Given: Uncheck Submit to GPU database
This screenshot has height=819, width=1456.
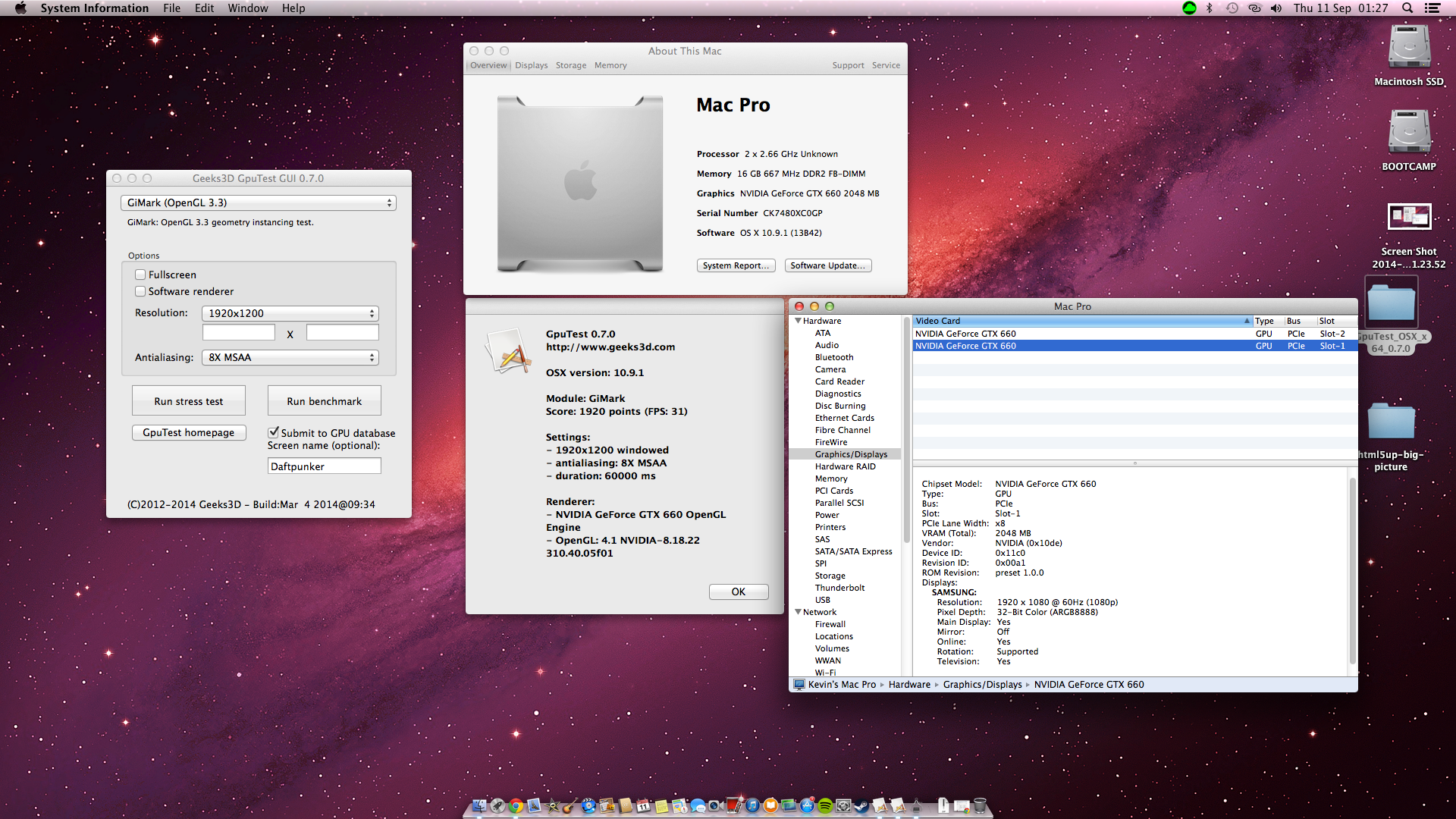Looking at the screenshot, I should [274, 432].
